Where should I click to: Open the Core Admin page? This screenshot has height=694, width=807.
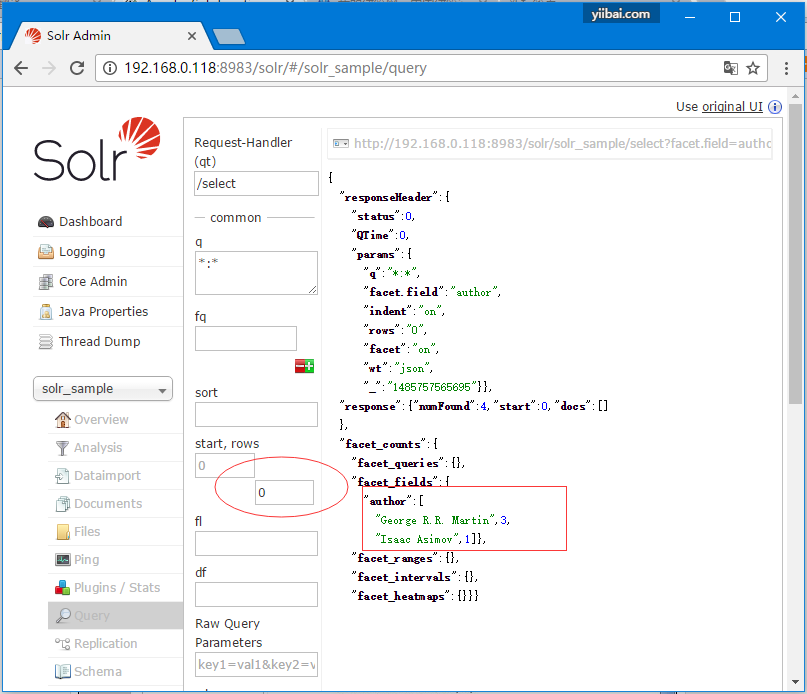(92, 282)
